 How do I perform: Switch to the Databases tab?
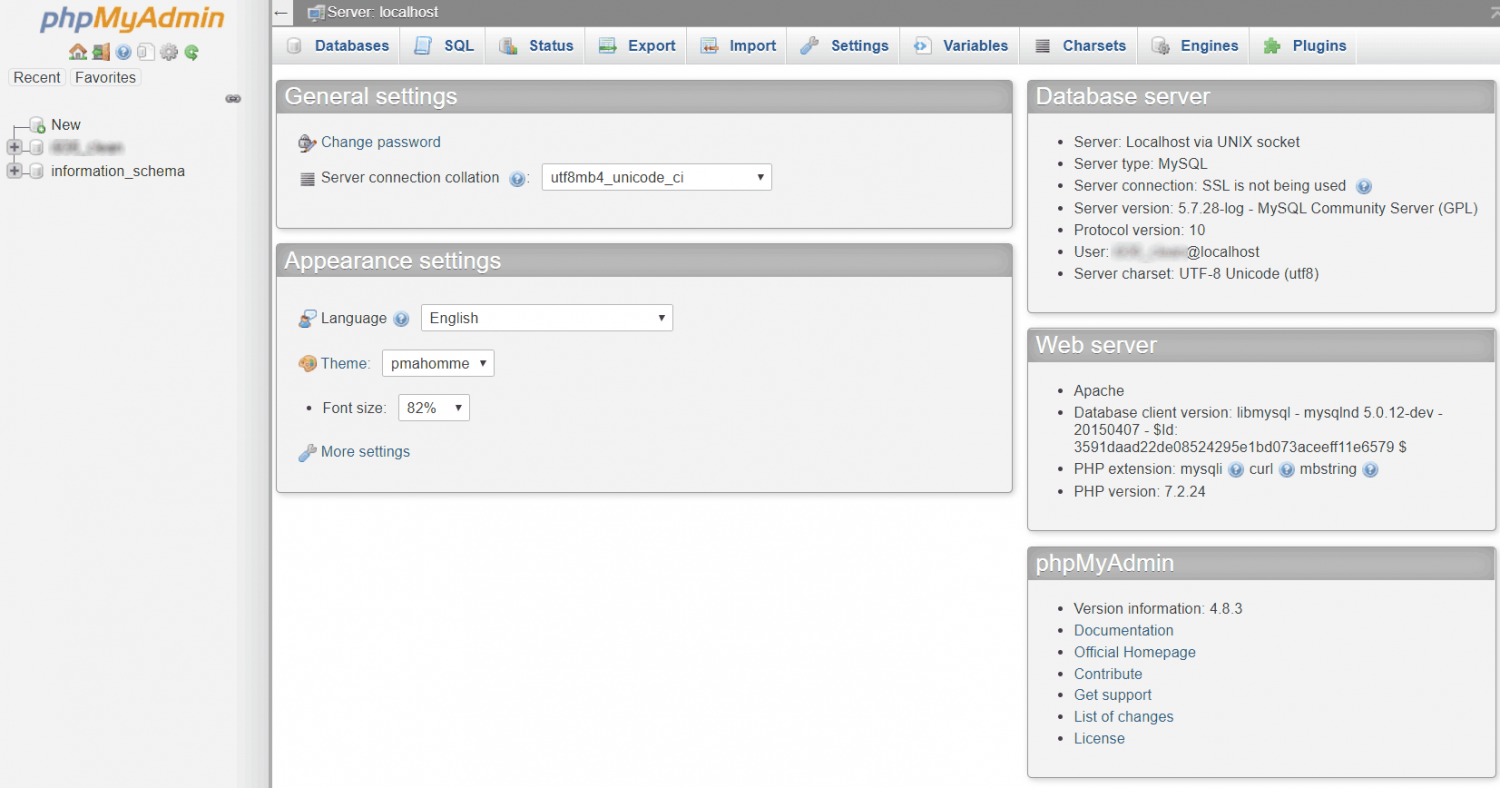click(337, 46)
